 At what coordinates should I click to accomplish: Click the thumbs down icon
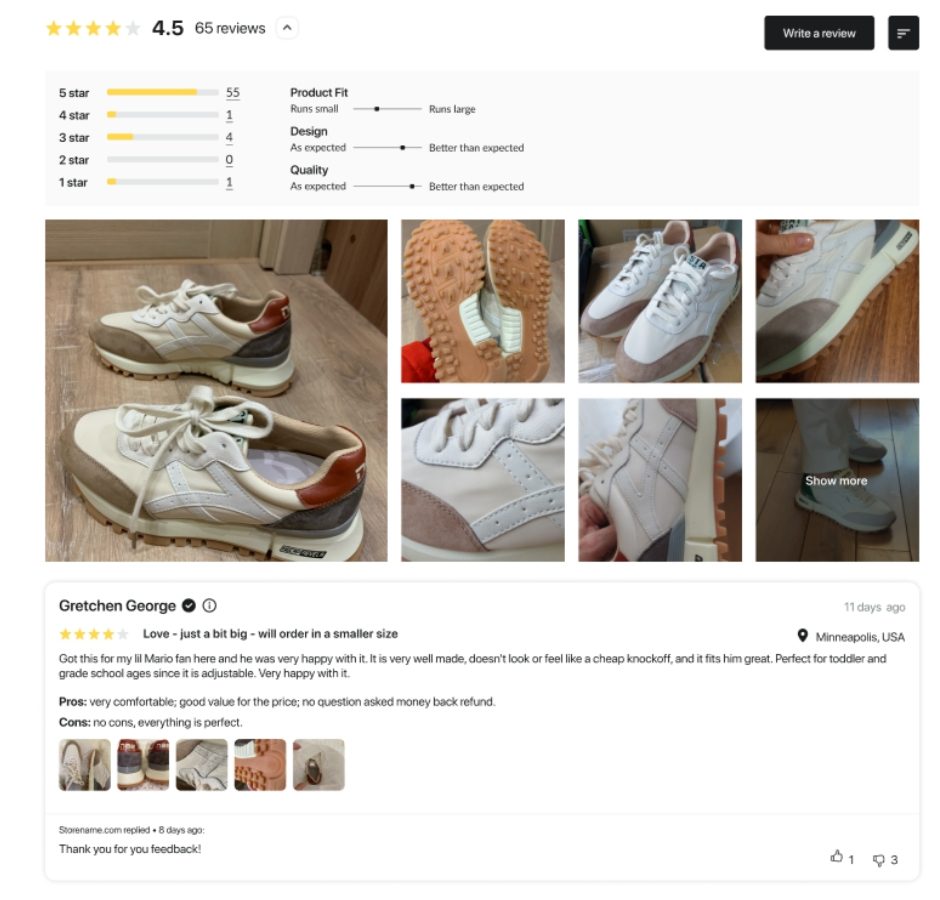tap(879, 859)
